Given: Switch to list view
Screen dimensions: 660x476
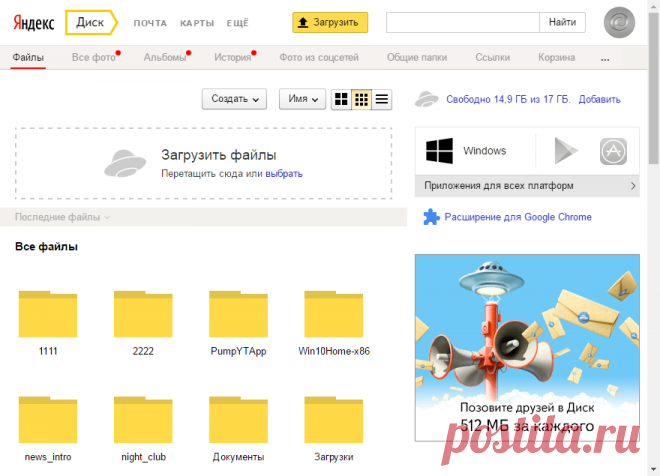Looking at the screenshot, I should tap(382, 99).
